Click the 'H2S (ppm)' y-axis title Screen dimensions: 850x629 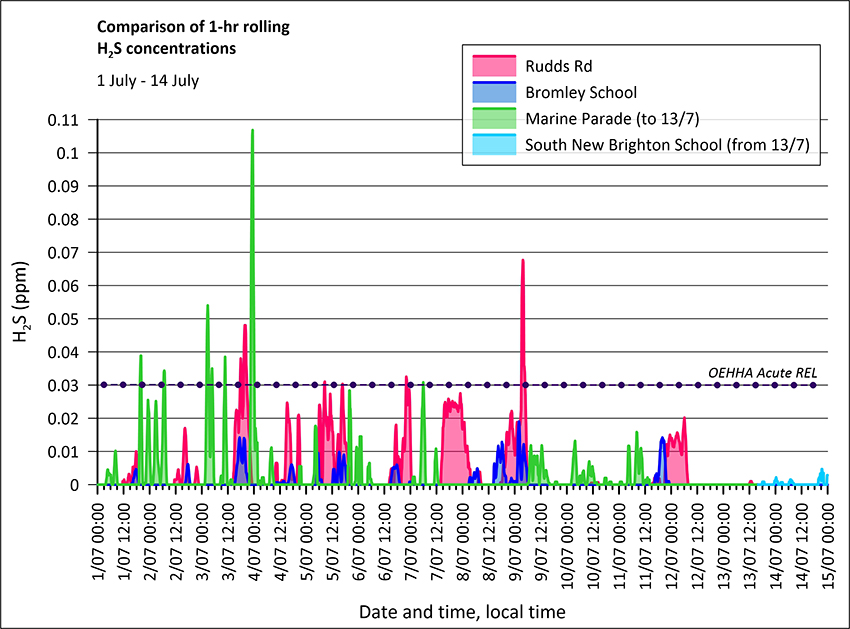(23, 302)
